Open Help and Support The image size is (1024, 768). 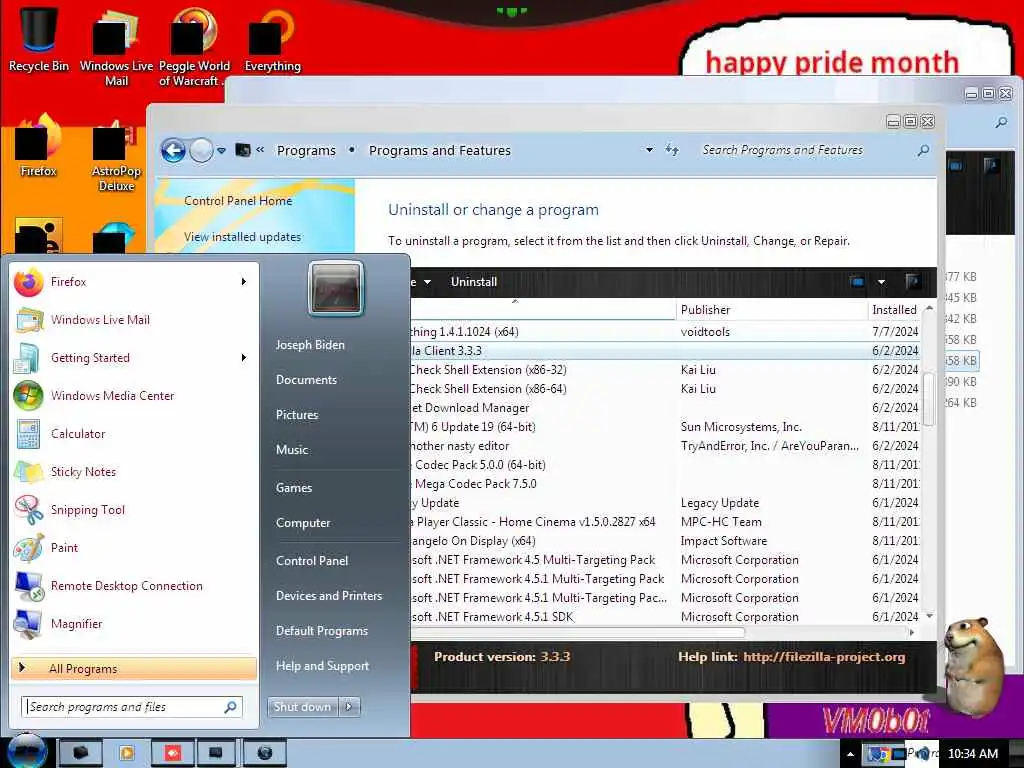pos(323,666)
